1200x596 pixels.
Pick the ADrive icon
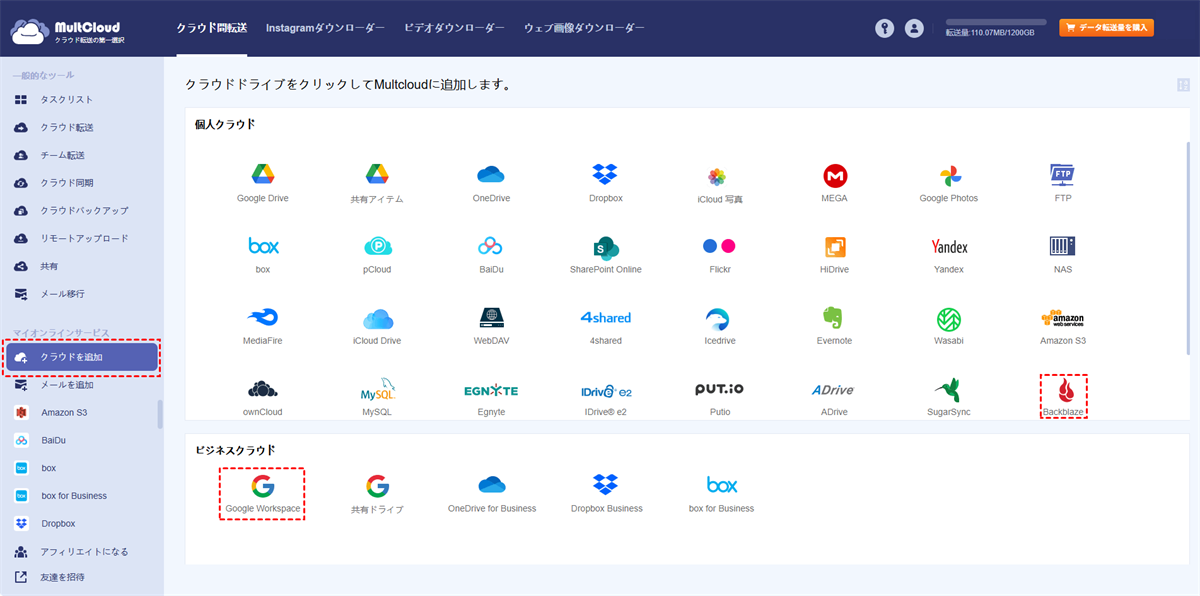tap(833, 390)
